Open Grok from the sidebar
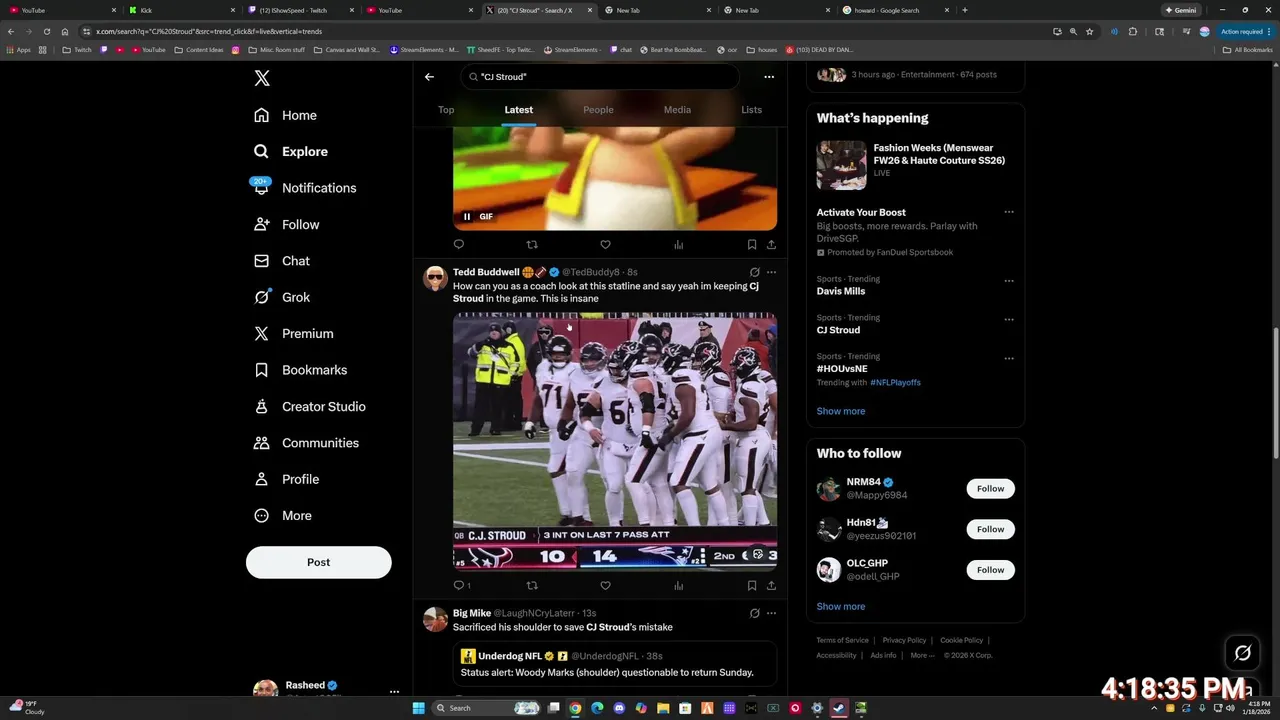Image resolution: width=1280 pixels, height=720 pixels. (x=282, y=297)
